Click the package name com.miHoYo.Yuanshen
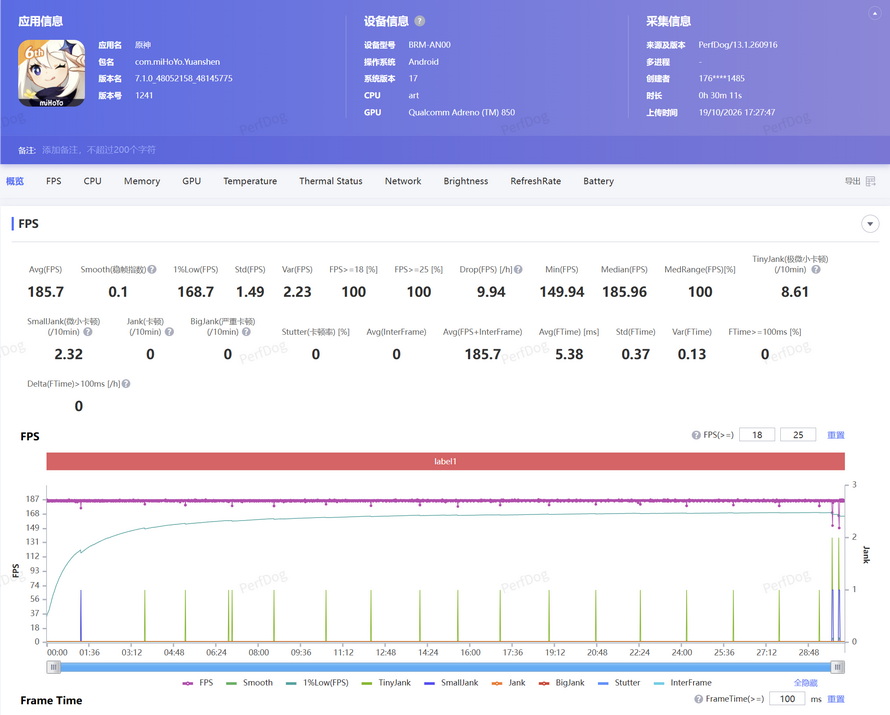The width and height of the screenshot is (890, 715). (177, 62)
